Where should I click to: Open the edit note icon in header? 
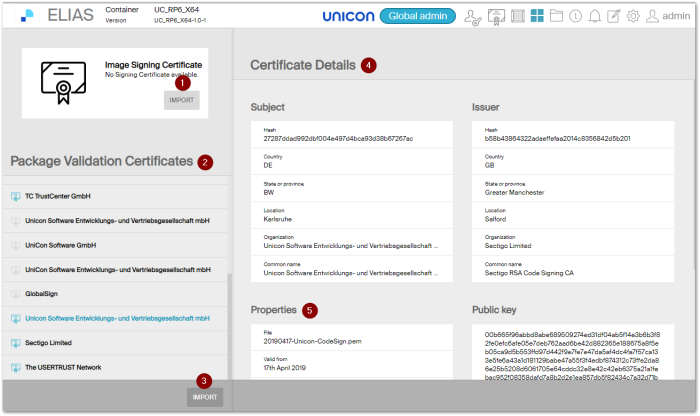click(x=614, y=16)
